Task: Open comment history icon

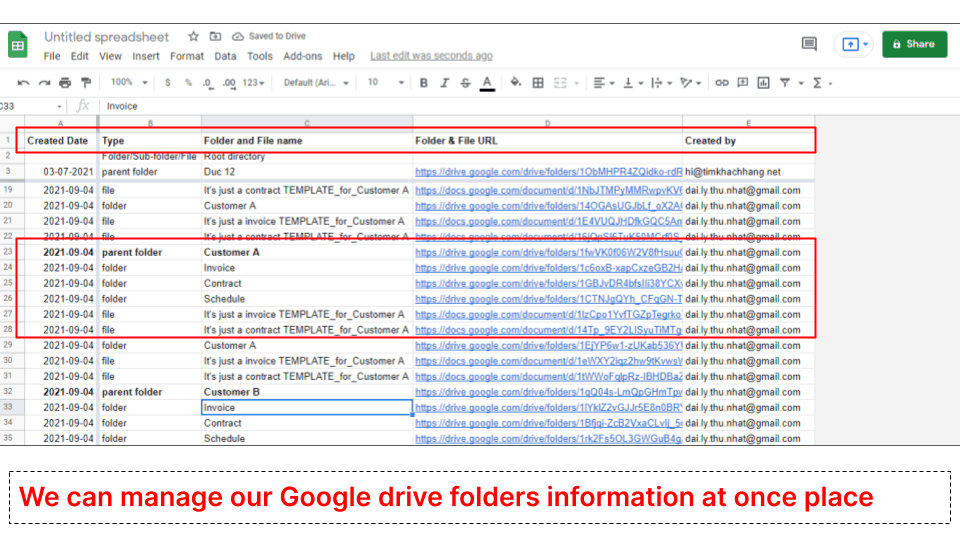Action: (x=809, y=44)
